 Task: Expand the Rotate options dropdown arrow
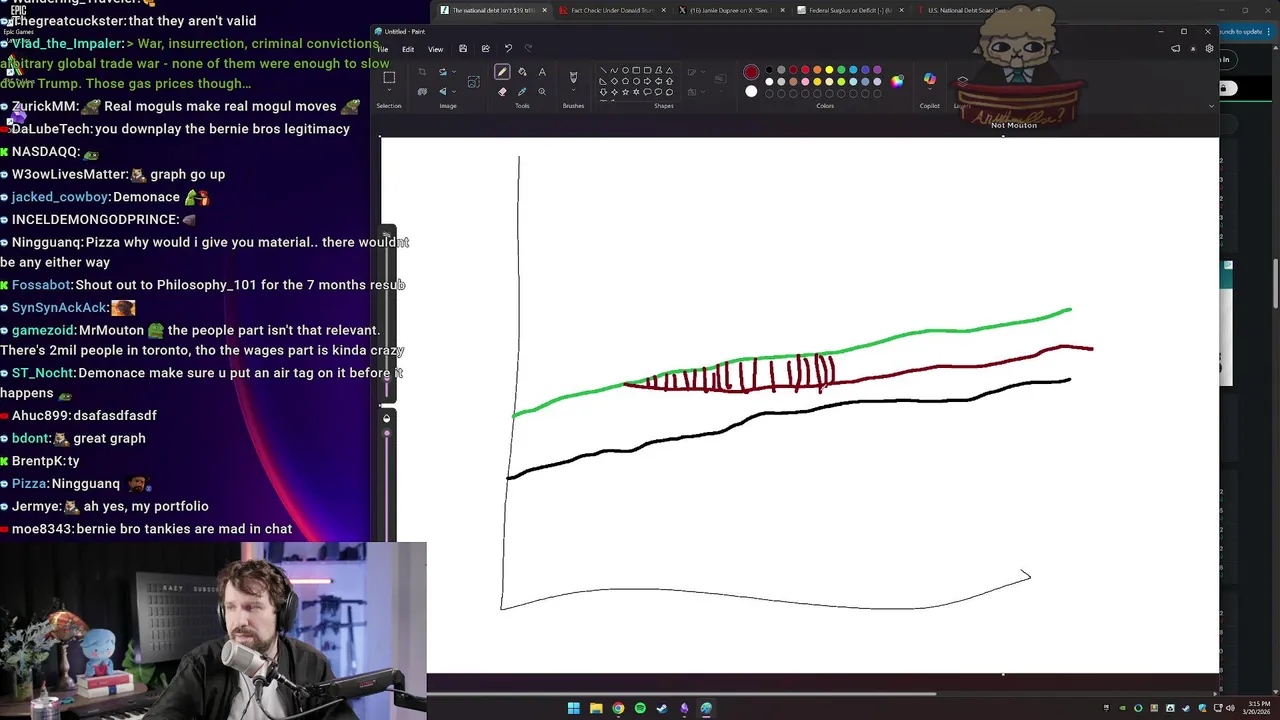(x=454, y=72)
